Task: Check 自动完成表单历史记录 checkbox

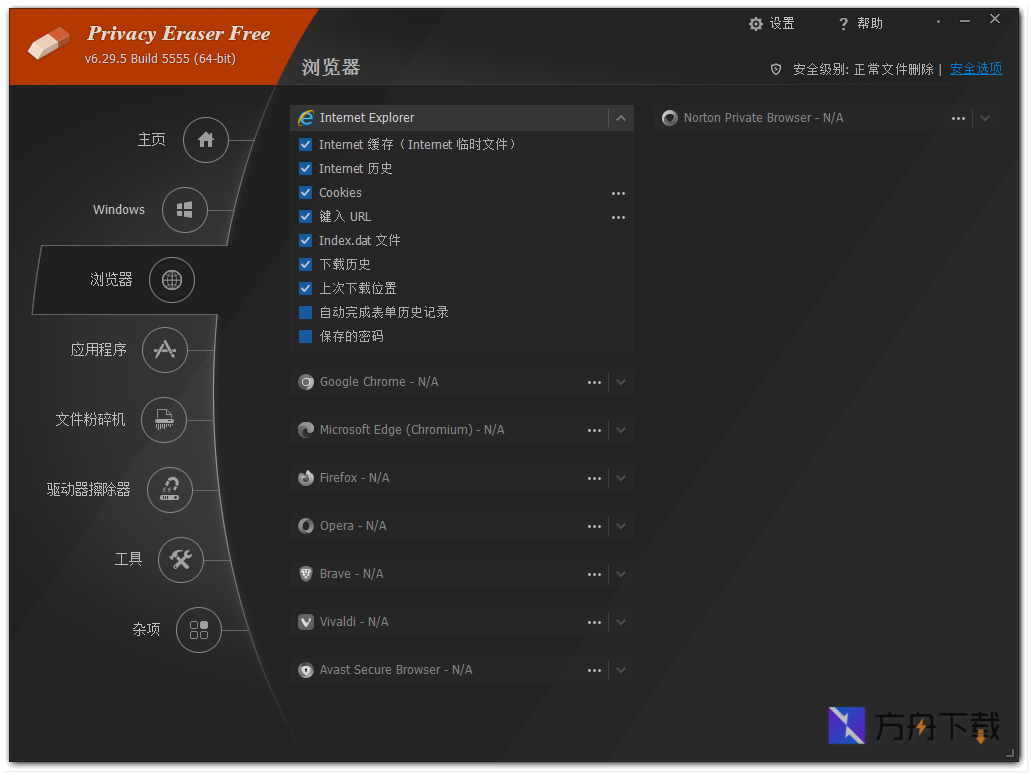Action: 305,312
